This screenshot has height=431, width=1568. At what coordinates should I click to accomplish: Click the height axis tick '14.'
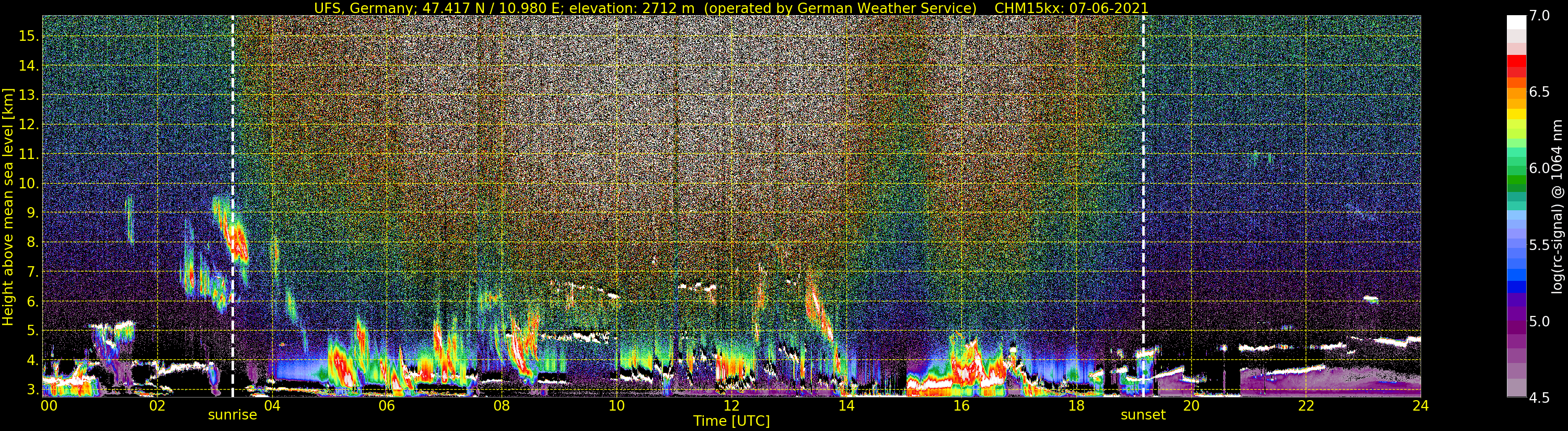pyautogui.click(x=29, y=66)
